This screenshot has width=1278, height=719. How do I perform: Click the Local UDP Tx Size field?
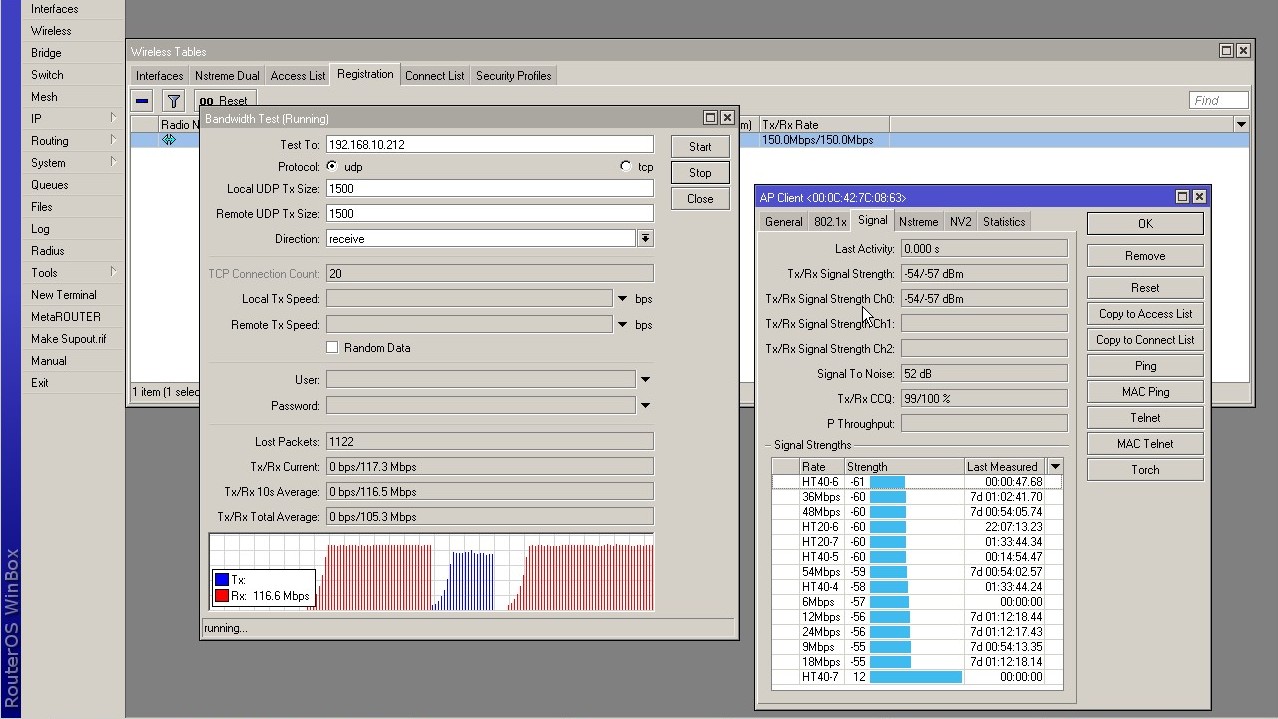(x=489, y=189)
